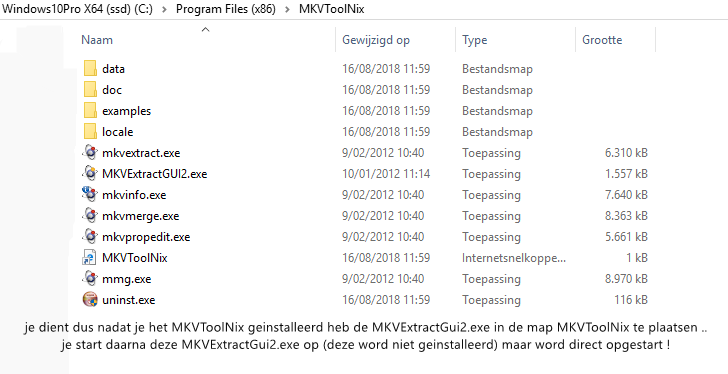This screenshot has width=728, height=374.
Task: Select the examples folder
Action: click(126, 111)
